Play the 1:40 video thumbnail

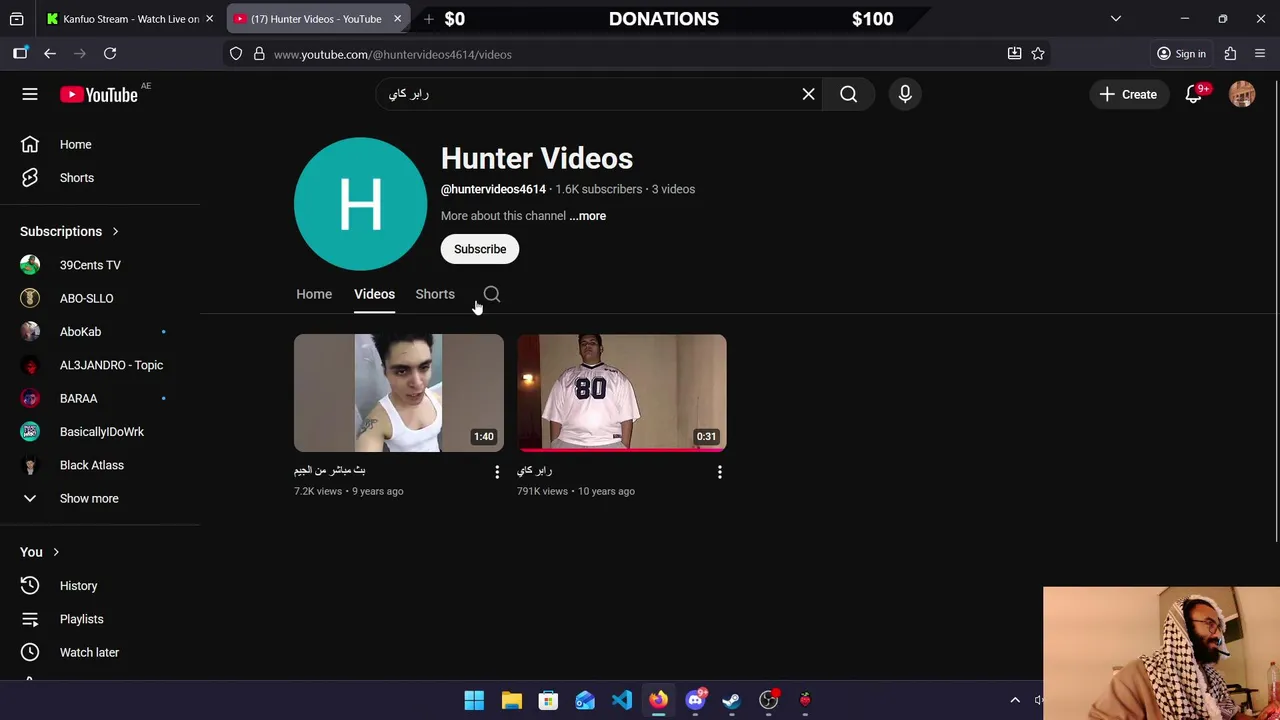click(399, 393)
